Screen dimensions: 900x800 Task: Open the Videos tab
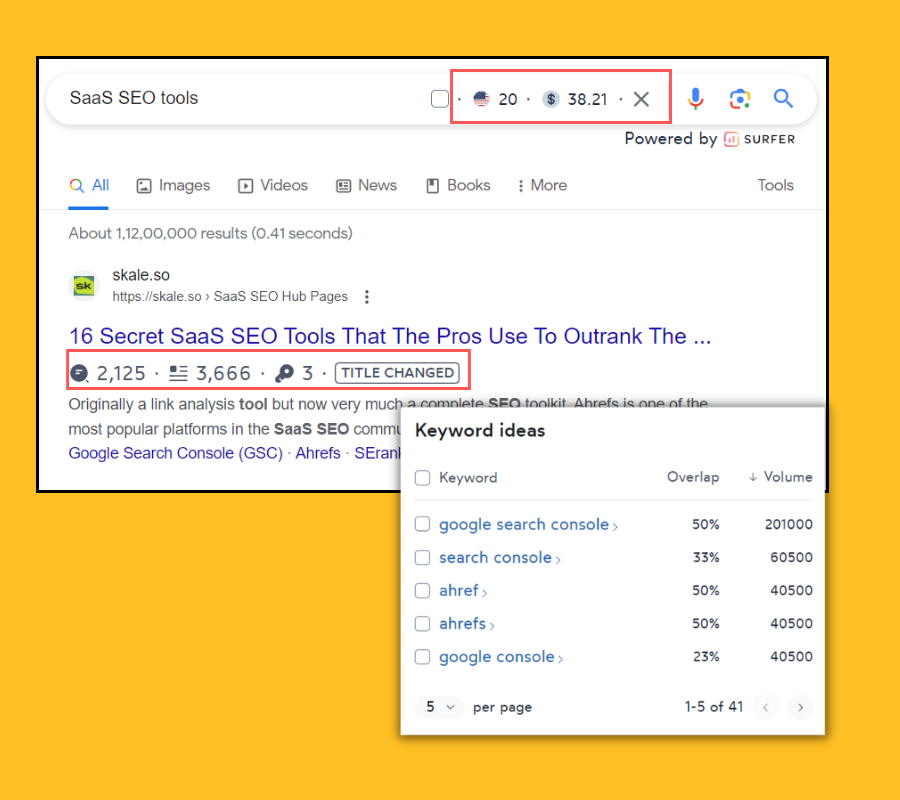[x=273, y=185]
